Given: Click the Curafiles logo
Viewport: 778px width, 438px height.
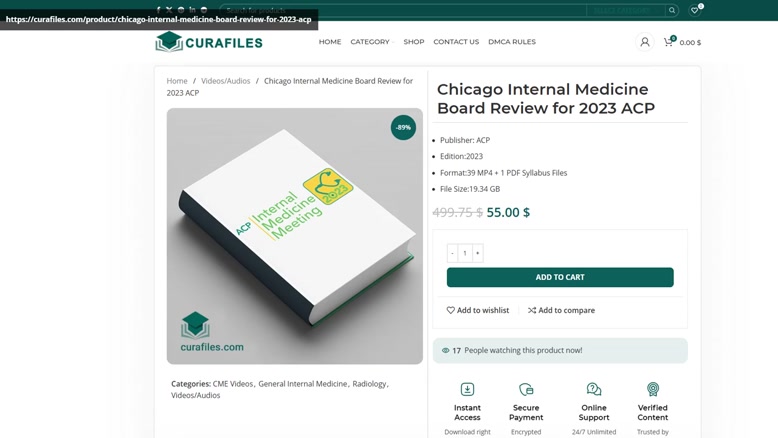Looking at the screenshot, I should [x=209, y=42].
